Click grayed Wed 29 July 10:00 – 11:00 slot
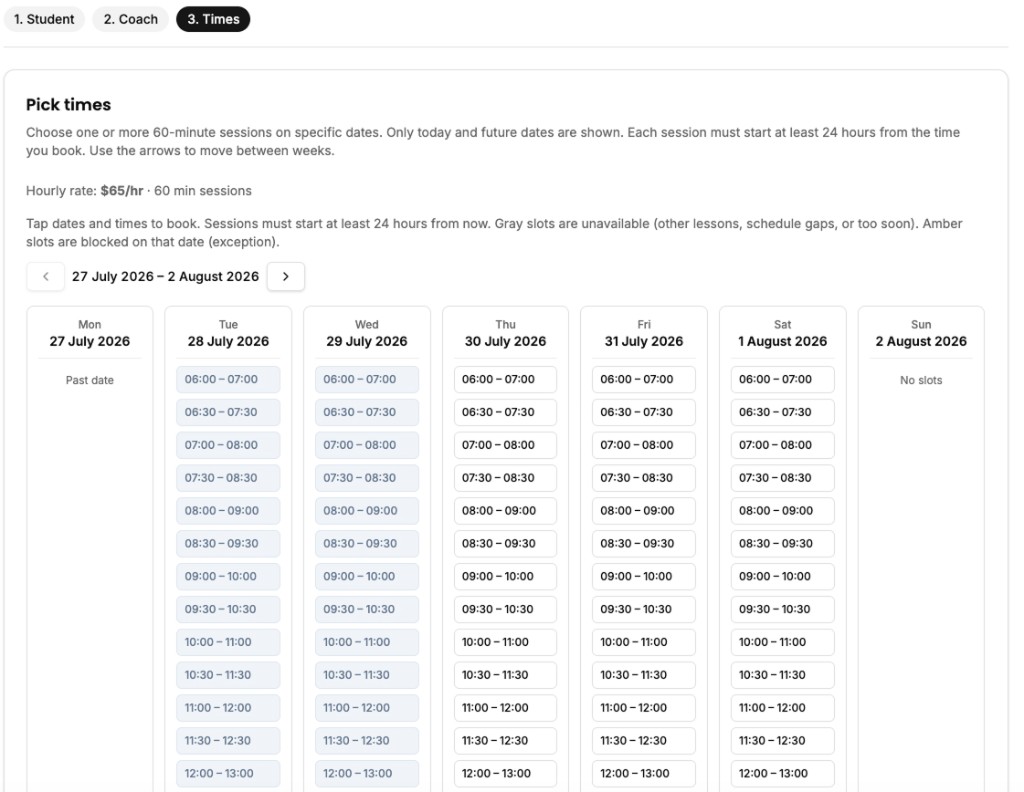1024x792 pixels. 367,642
